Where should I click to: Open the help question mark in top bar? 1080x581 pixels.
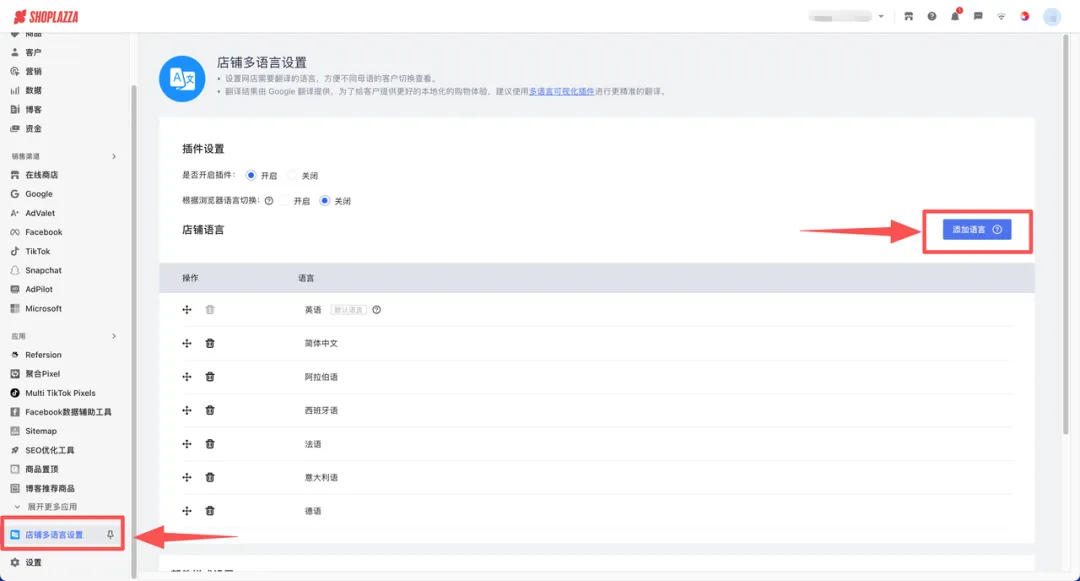[931, 16]
